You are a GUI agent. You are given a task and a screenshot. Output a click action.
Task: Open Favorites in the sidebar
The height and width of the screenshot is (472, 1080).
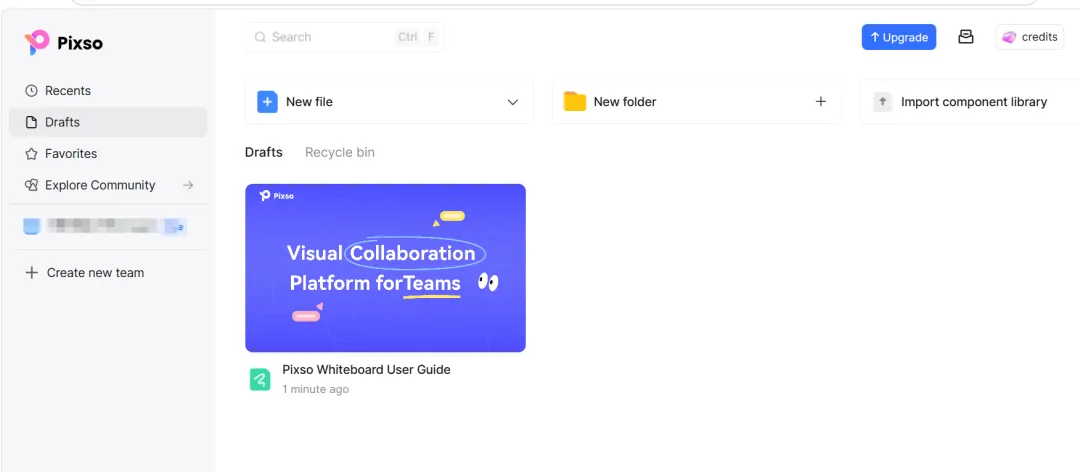[108, 154]
